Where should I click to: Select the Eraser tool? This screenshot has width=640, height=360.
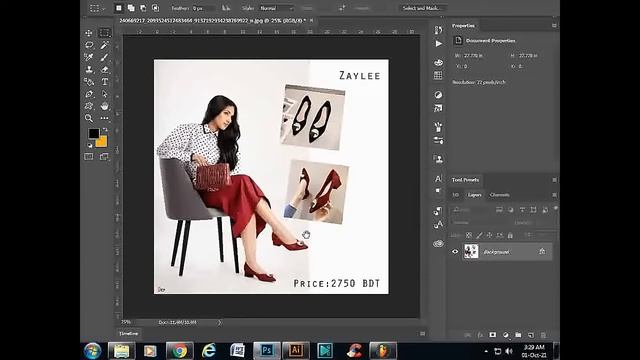click(104, 69)
